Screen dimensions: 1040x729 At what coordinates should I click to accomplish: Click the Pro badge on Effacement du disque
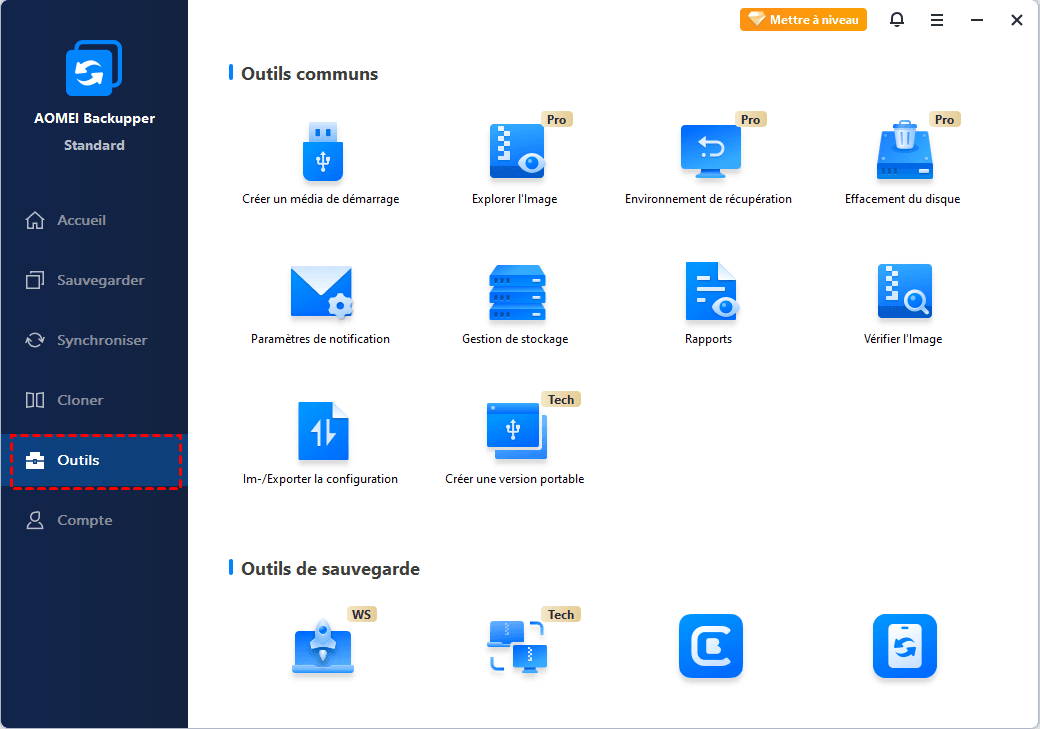tap(945, 119)
